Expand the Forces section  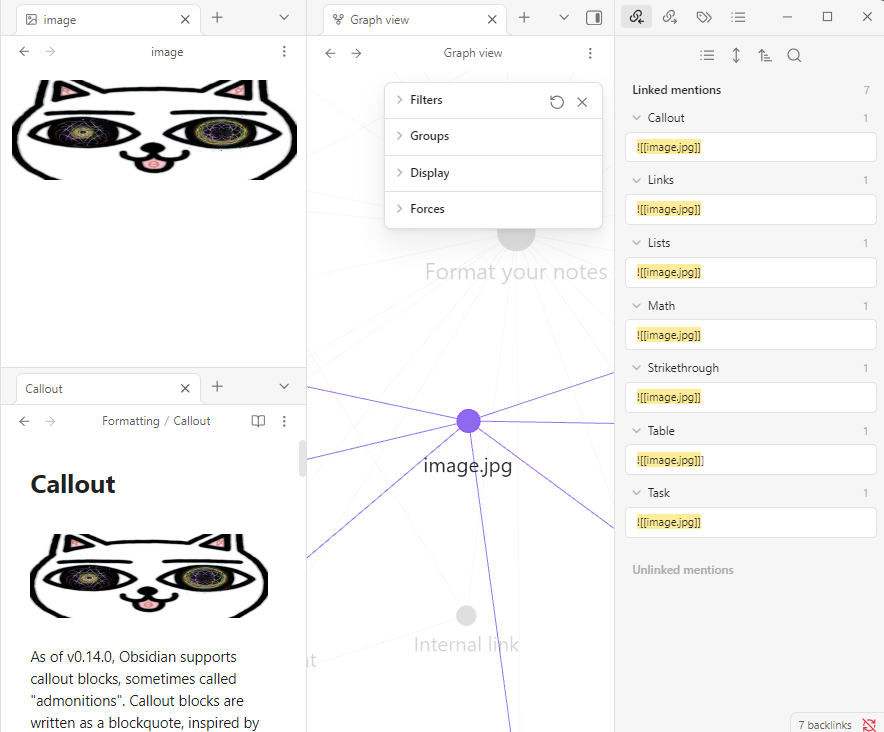point(427,209)
